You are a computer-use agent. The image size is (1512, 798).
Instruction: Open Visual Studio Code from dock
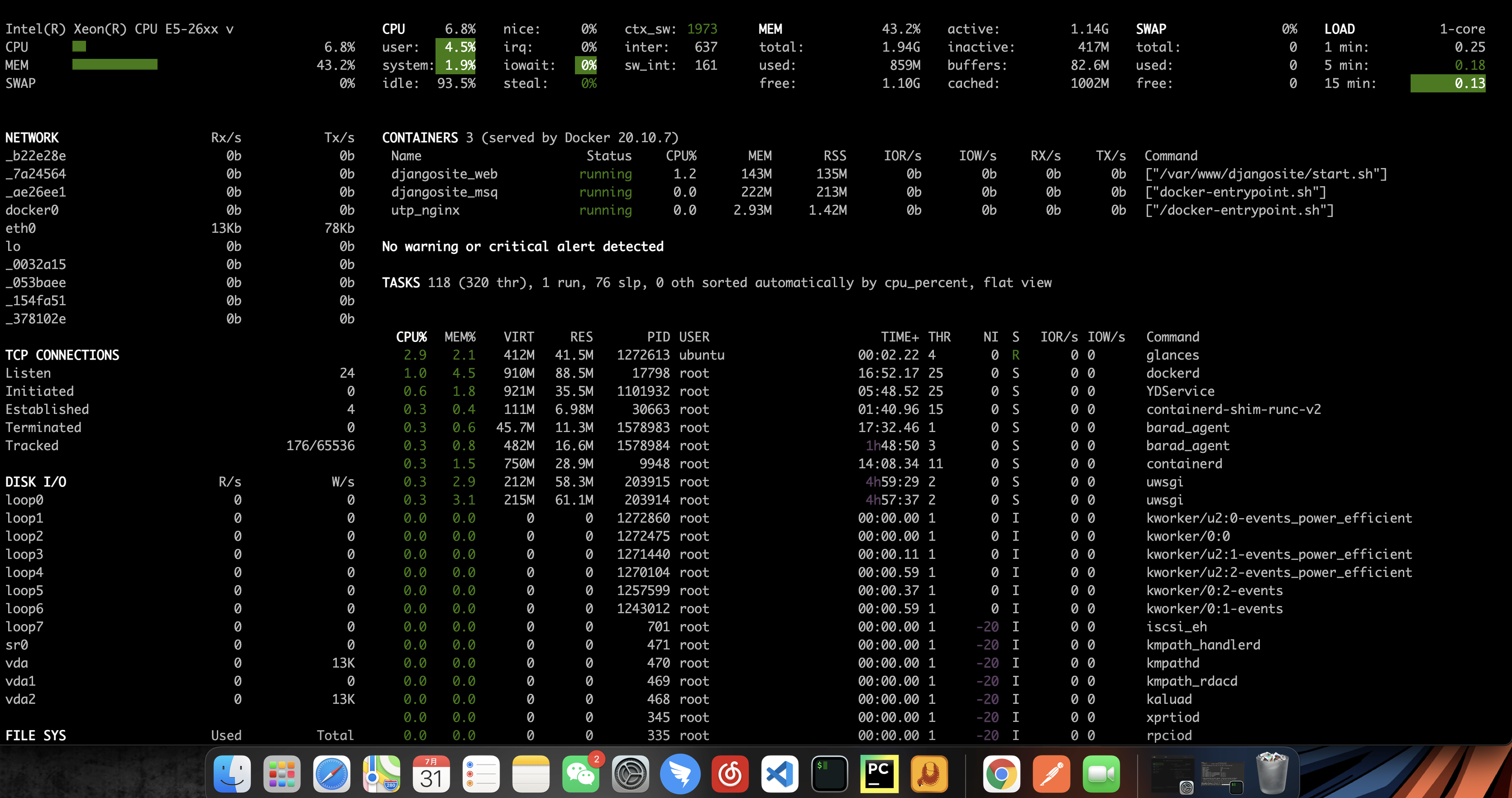pos(780,774)
